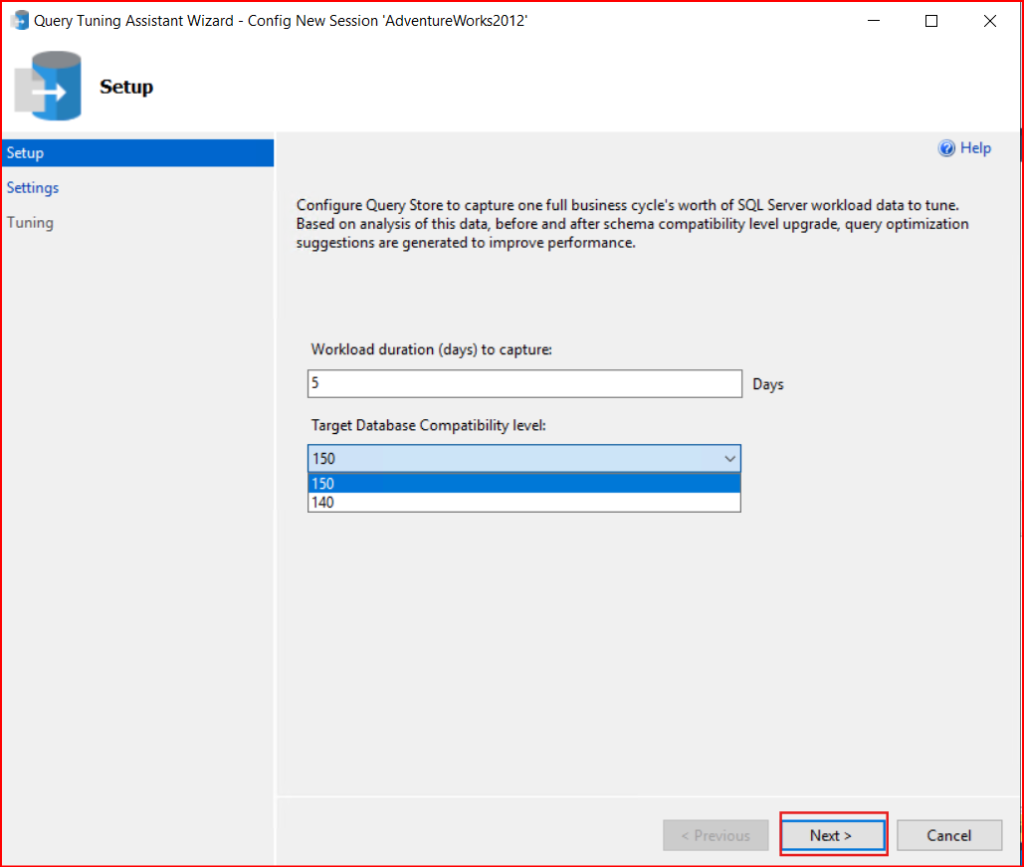Image resolution: width=1024 pixels, height=867 pixels.
Task: Select the Tuning step in sidebar
Action: (x=30, y=223)
